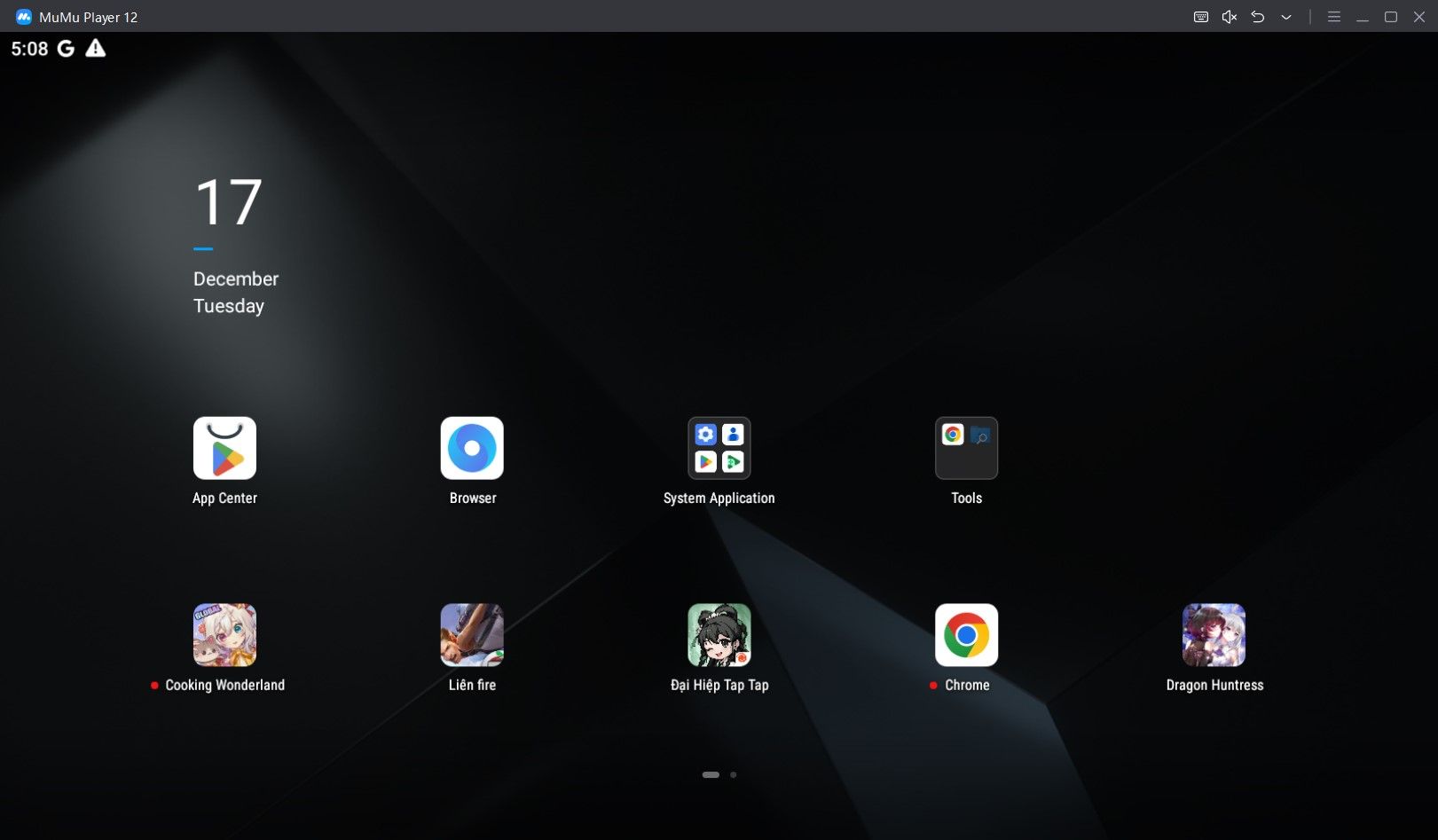Launch the Browser app

click(x=472, y=448)
